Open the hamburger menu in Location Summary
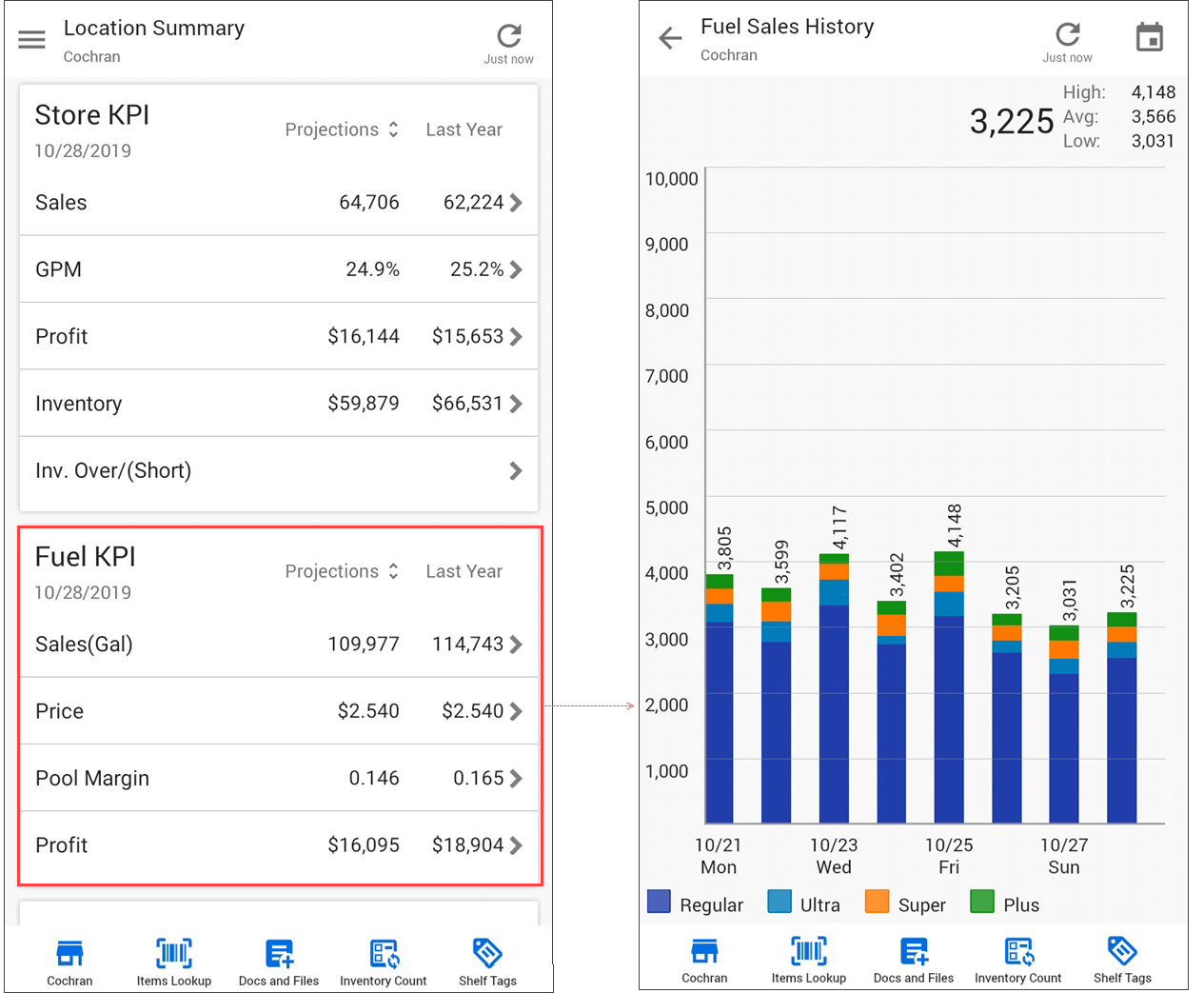 (31, 39)
